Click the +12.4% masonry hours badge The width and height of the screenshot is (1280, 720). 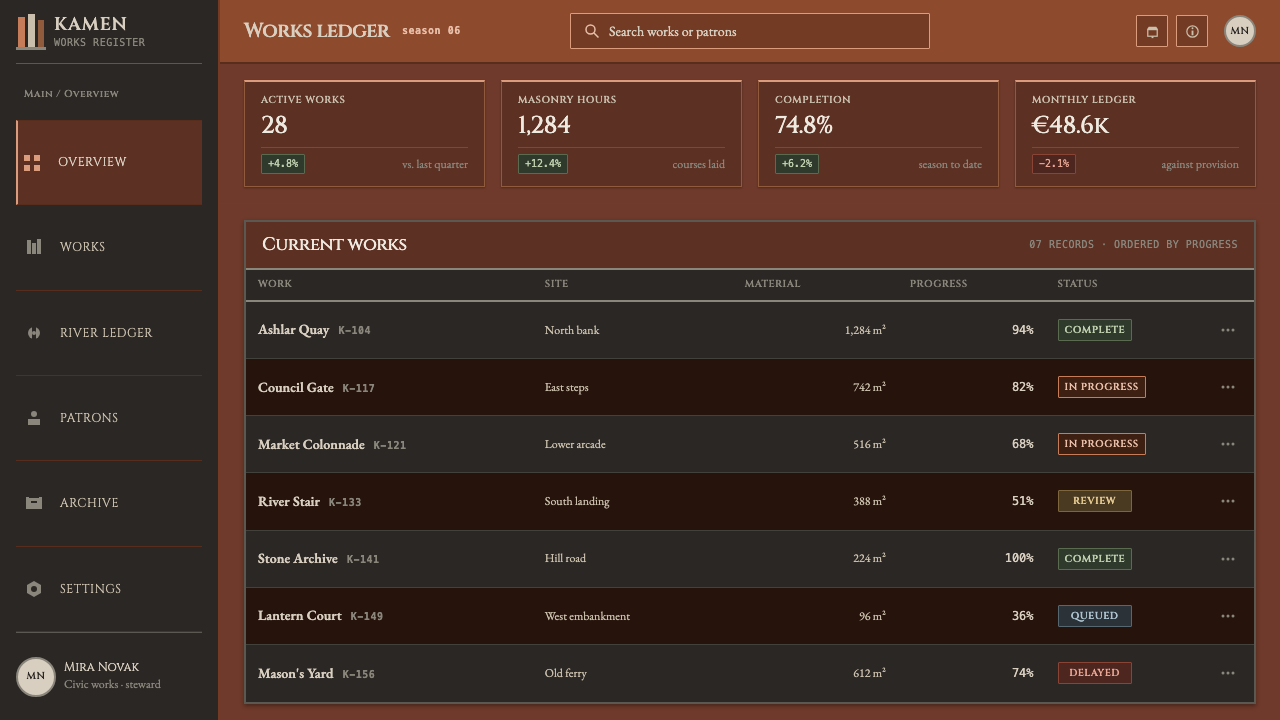tap(543, 164)
